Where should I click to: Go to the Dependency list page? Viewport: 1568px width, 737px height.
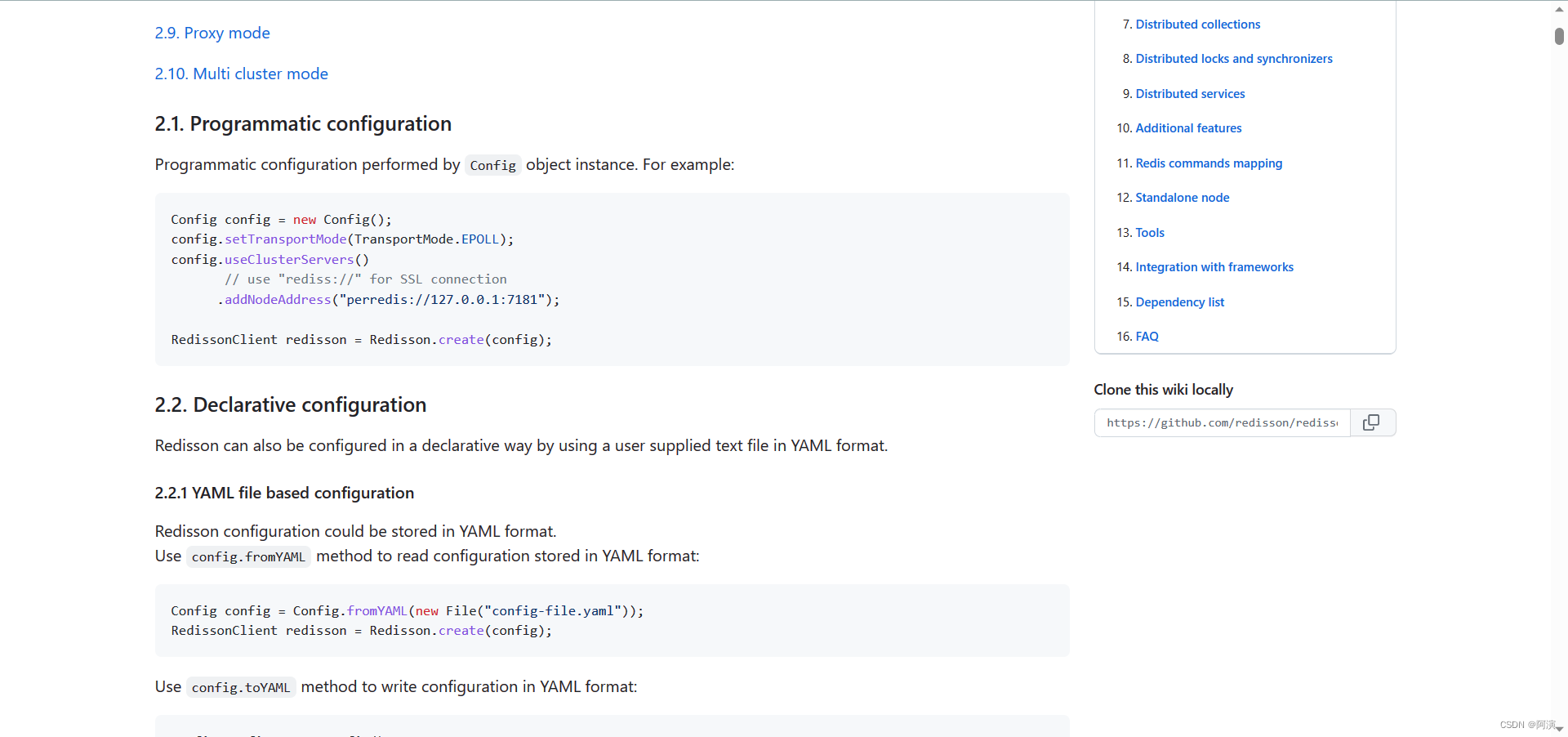(1179, 302)
